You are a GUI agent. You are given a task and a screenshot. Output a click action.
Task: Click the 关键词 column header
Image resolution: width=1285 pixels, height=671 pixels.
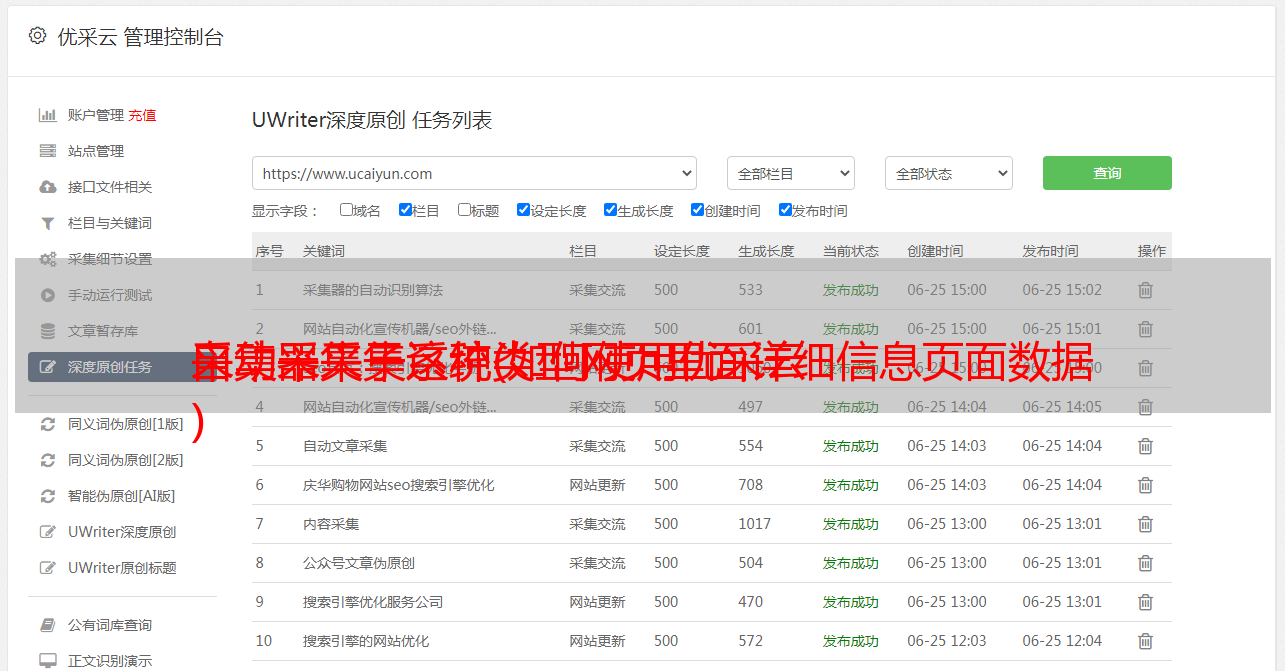coord(324,251)
